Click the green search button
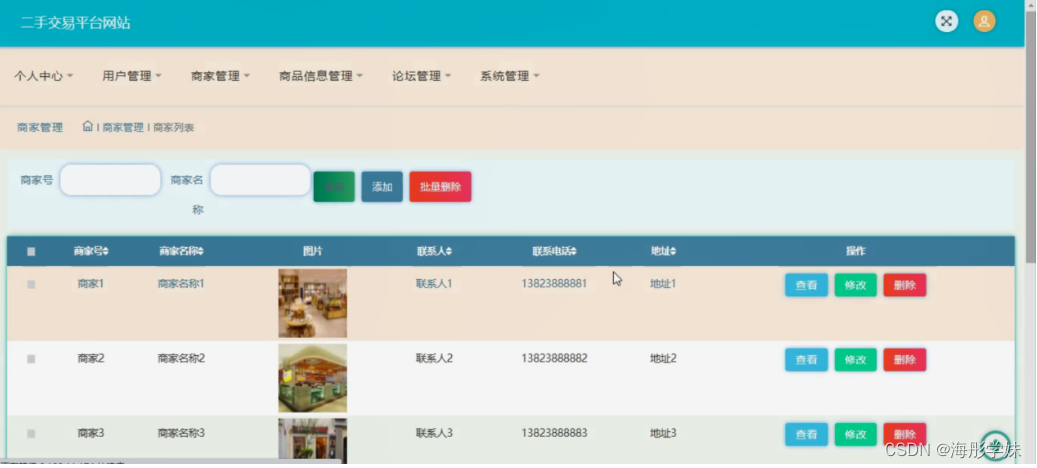 tap(334, 187)
